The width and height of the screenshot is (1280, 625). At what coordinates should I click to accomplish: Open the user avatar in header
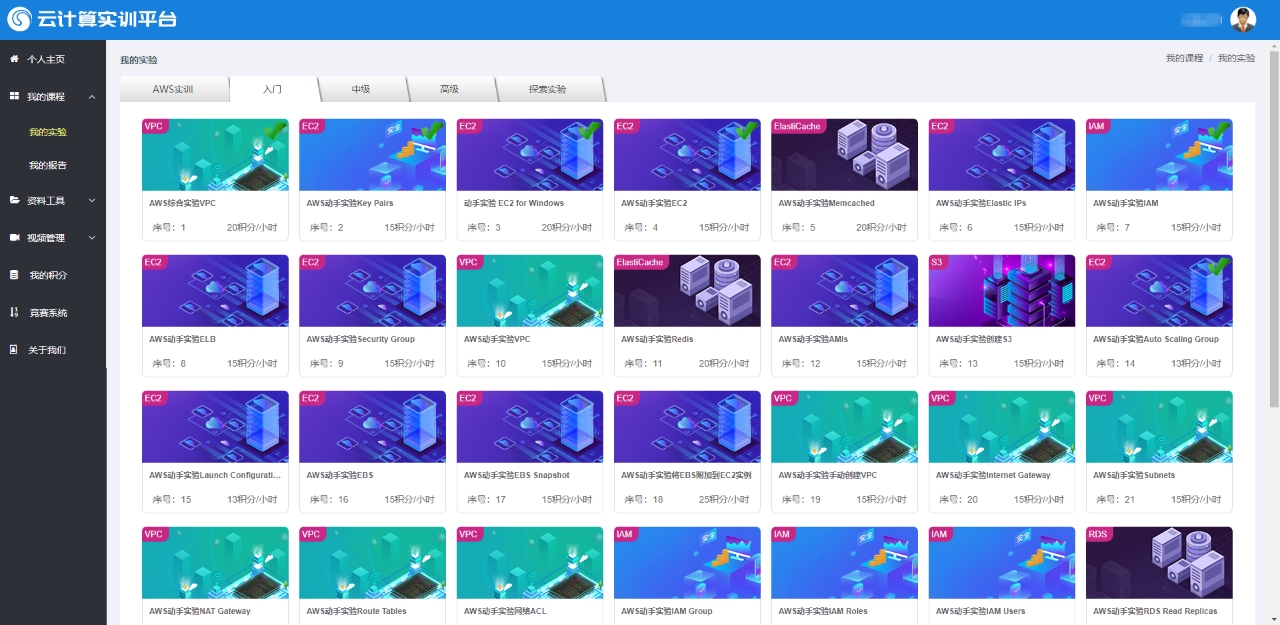coord(1243,19)
